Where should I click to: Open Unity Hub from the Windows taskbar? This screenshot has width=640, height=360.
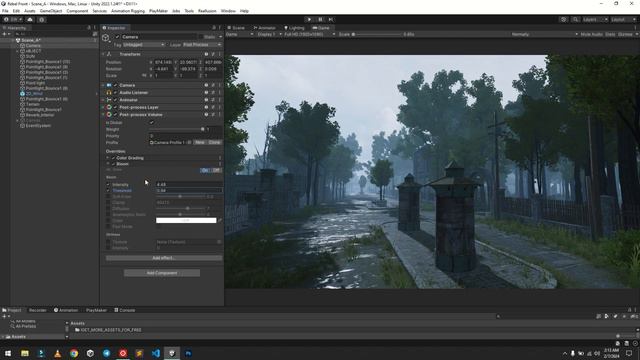[x=90, y=353]
